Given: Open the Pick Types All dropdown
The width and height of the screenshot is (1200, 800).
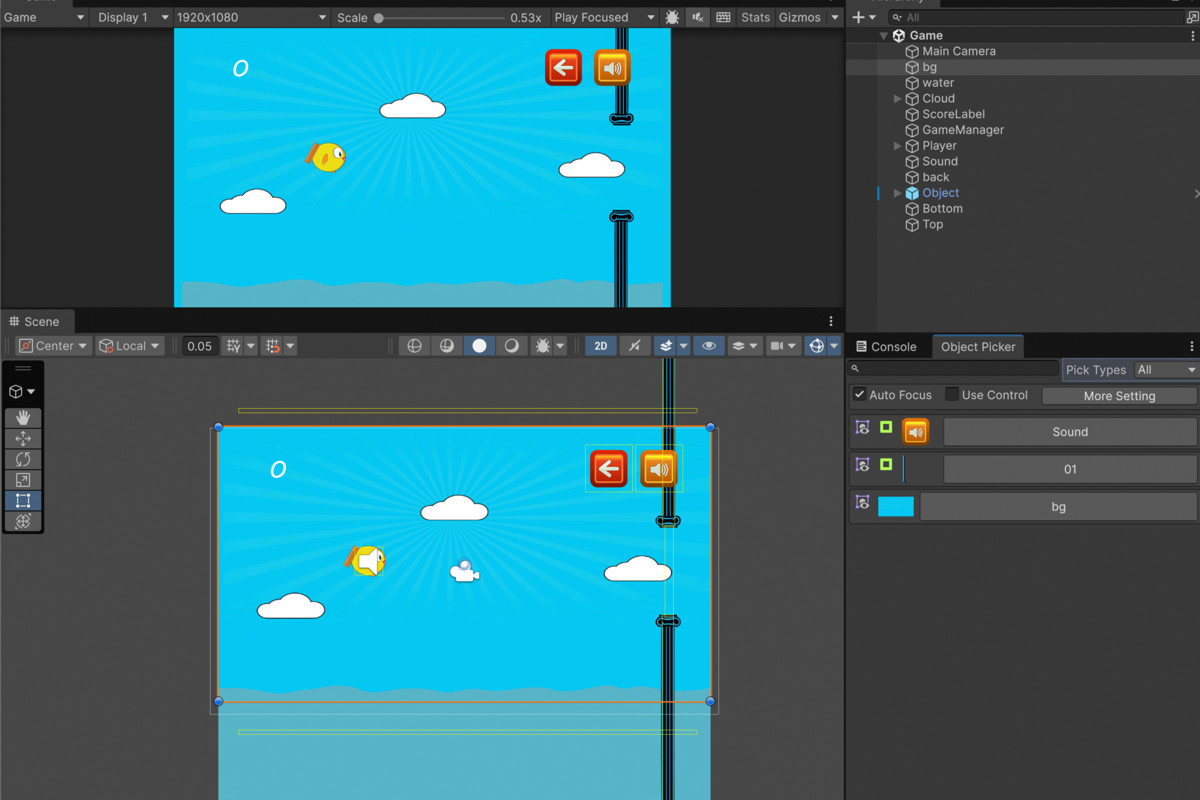Looking at the screenshot, I should (x=1165, y=369).
